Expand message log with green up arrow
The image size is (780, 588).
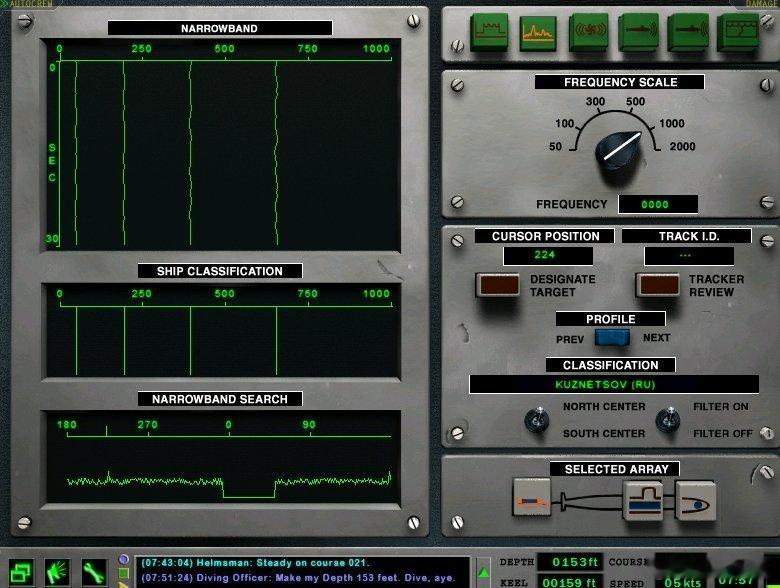point(484,573)
